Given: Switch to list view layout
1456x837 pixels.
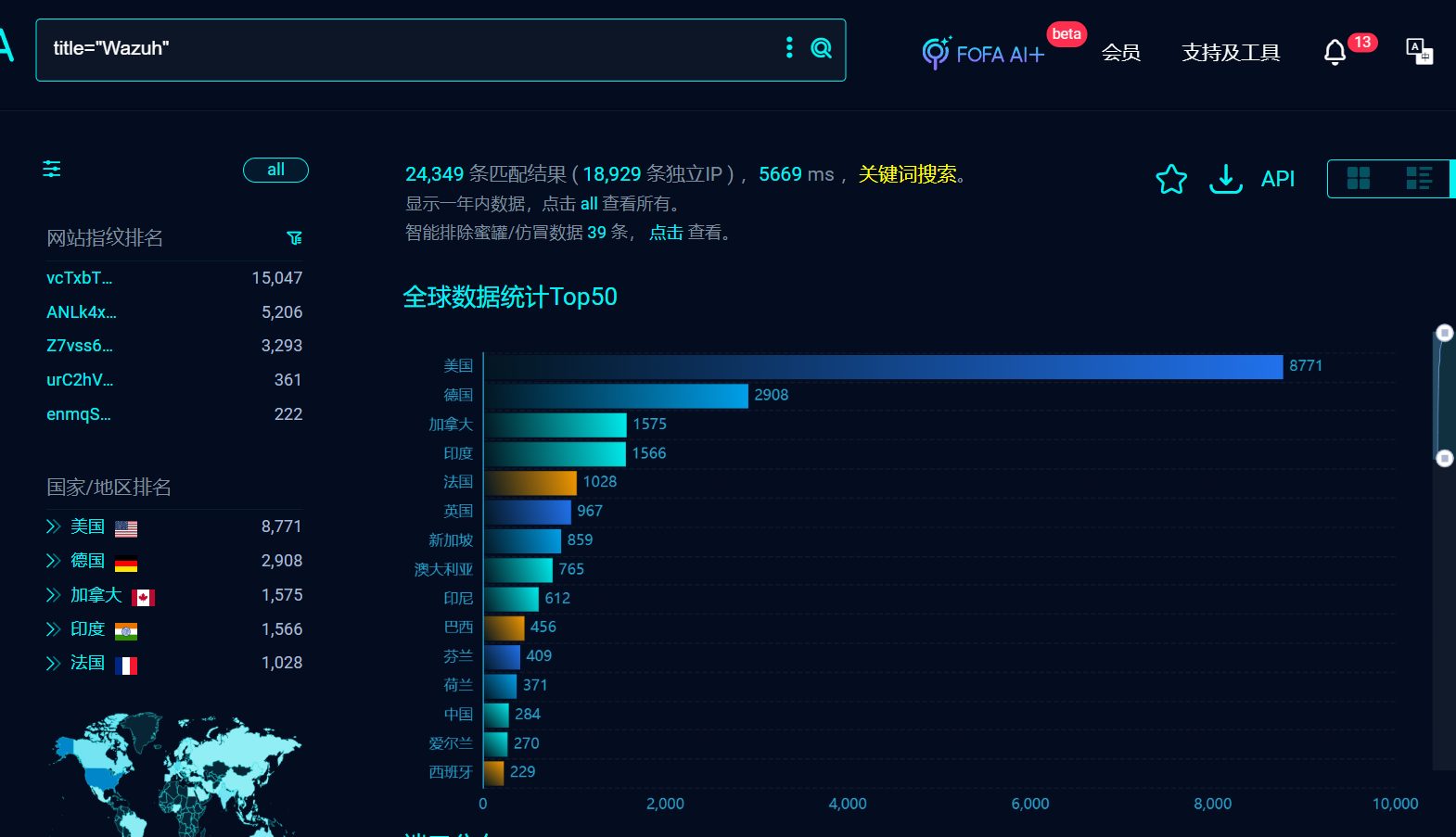Looking at the screenshot, I should click(1419, 178).
